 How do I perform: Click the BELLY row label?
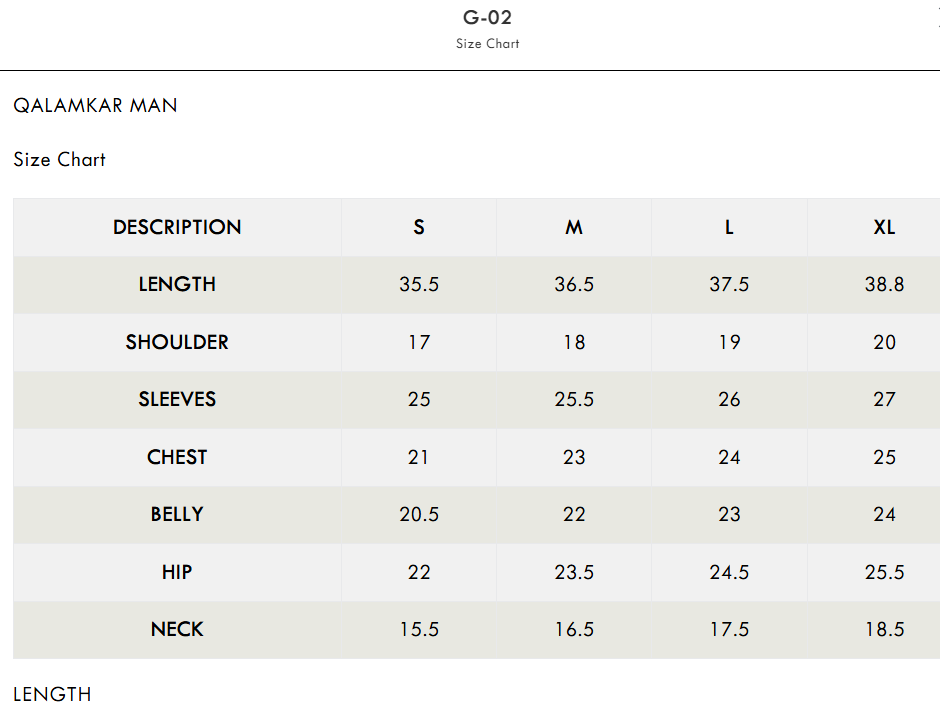[x=177, y=515]
